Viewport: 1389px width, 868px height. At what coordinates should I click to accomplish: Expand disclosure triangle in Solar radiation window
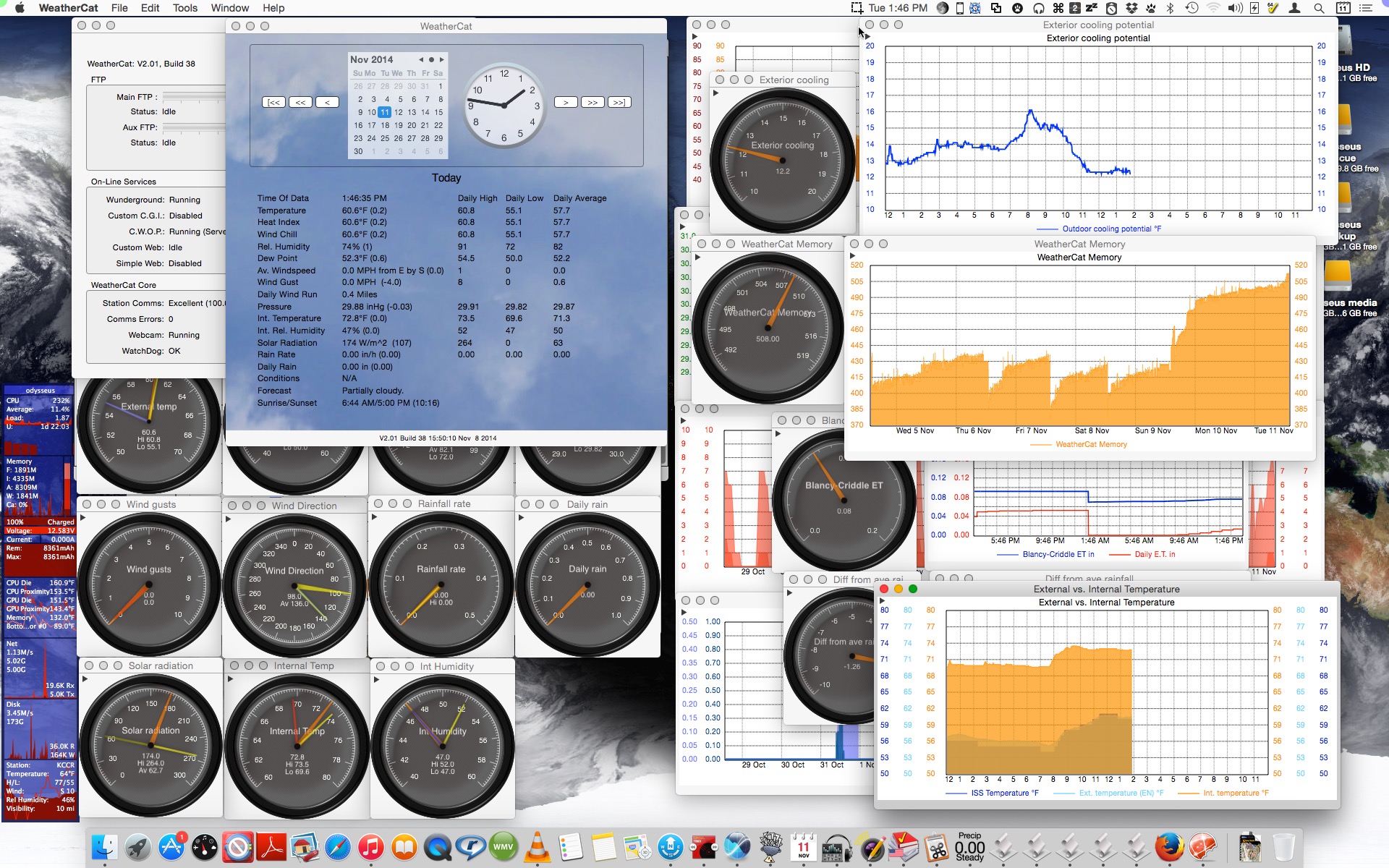(x=85, y=679)
